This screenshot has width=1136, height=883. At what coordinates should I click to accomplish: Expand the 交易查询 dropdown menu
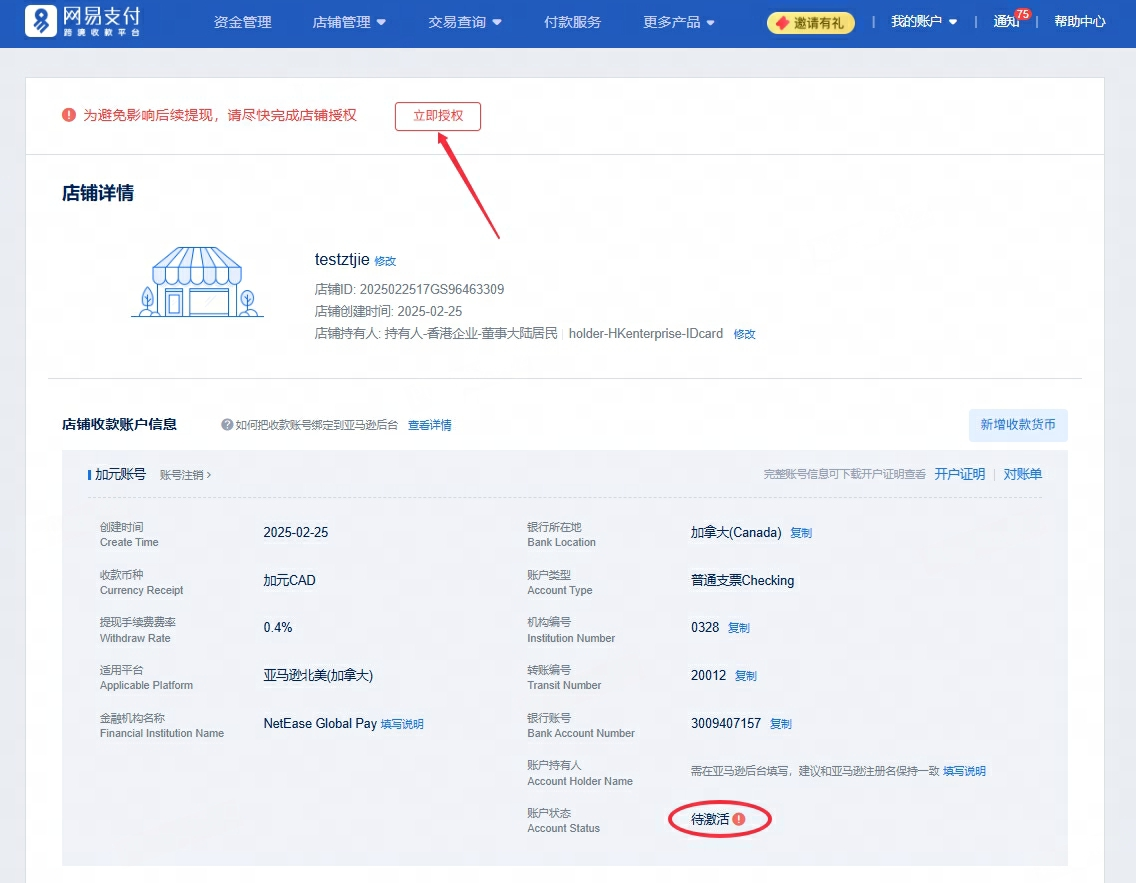point(465,22)
